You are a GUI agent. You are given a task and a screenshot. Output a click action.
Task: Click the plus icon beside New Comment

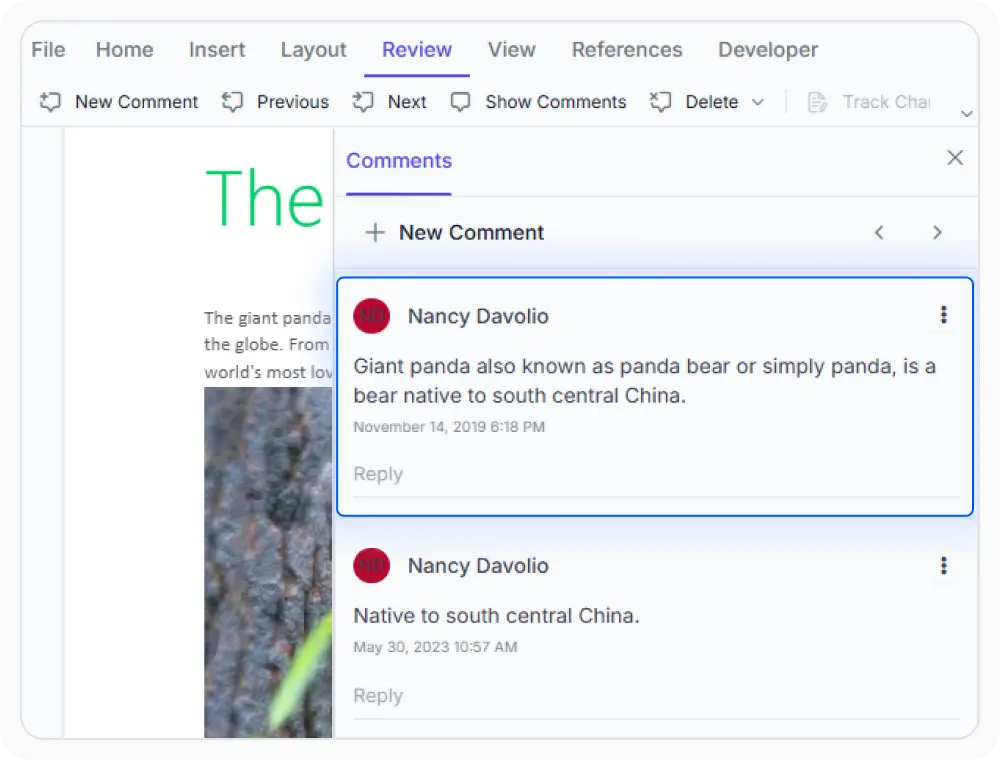click(x=375, y=233)
